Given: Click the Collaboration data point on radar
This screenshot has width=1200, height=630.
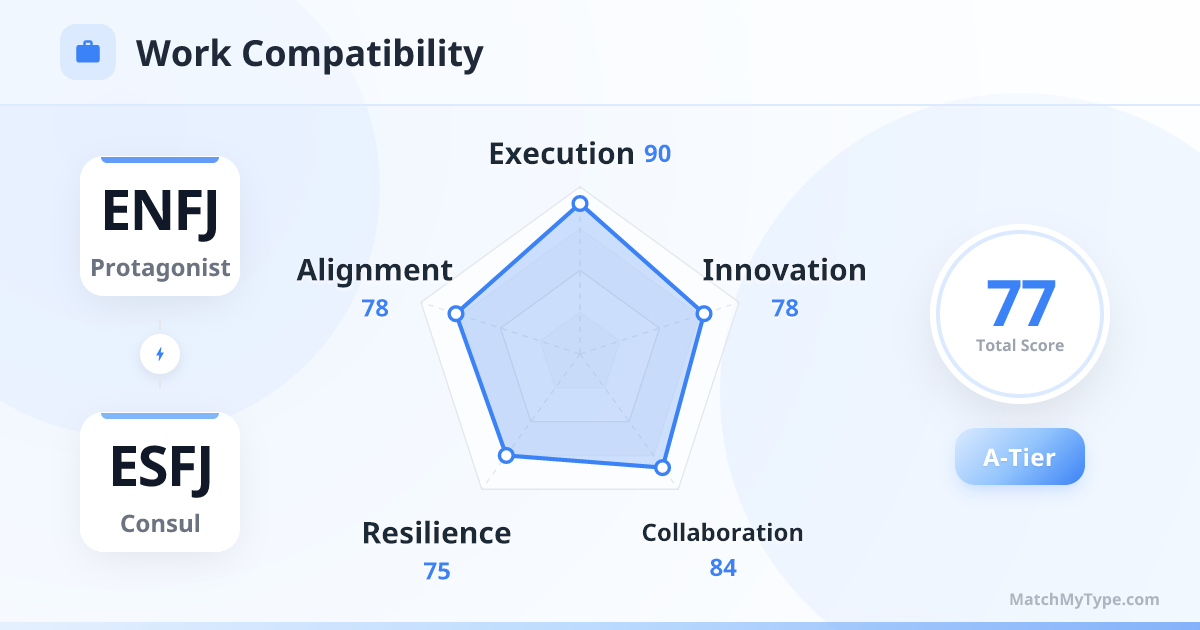Looking at the screenshot, I should [x=661, y=467].
